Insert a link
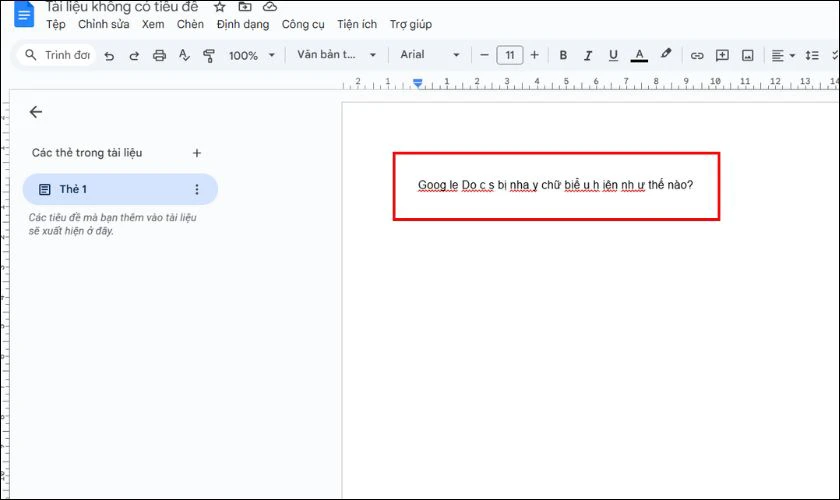 pos(696,55)
